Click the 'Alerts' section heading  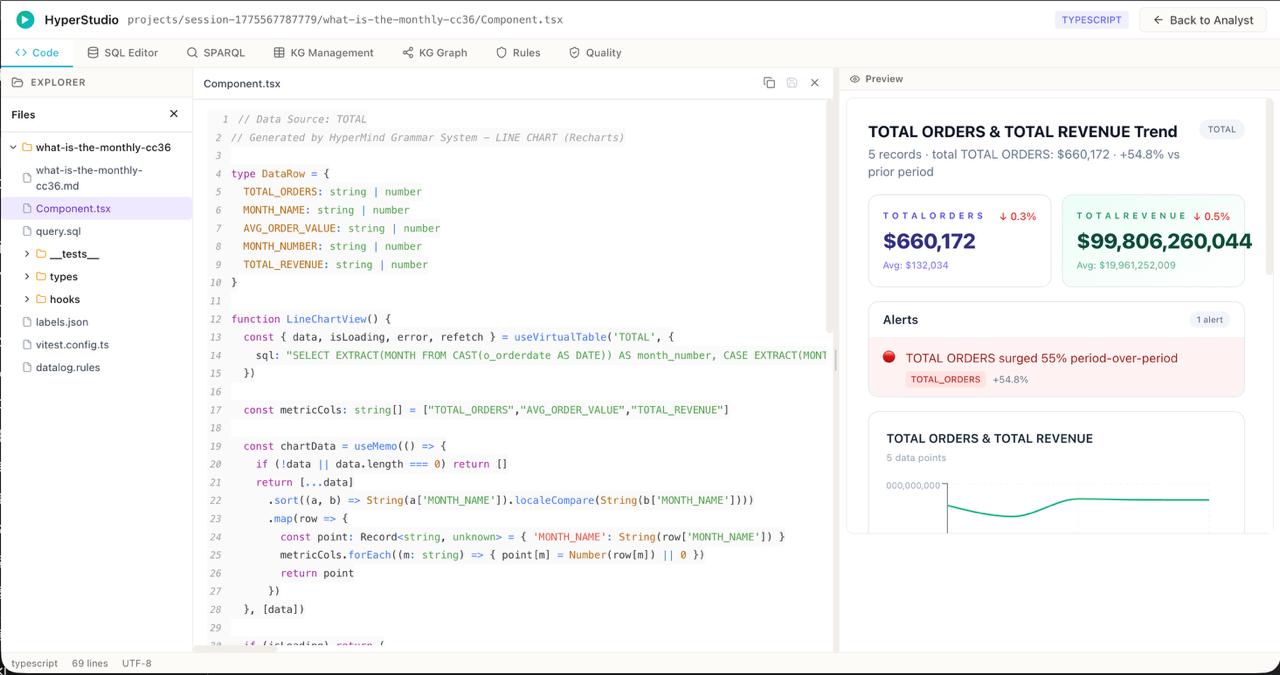point(900,320)
